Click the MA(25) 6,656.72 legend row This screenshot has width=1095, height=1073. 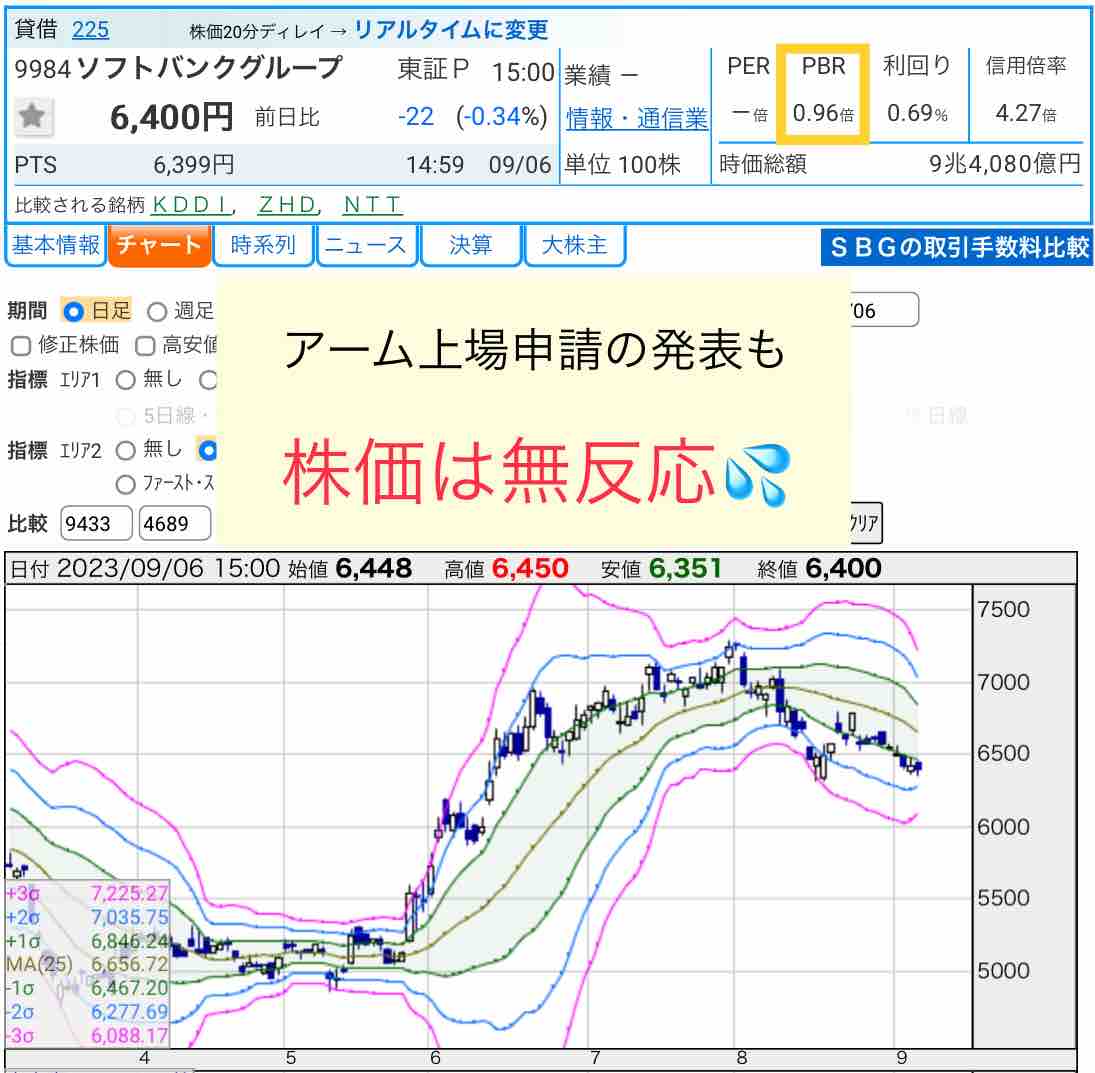click(x=87, y=964)
